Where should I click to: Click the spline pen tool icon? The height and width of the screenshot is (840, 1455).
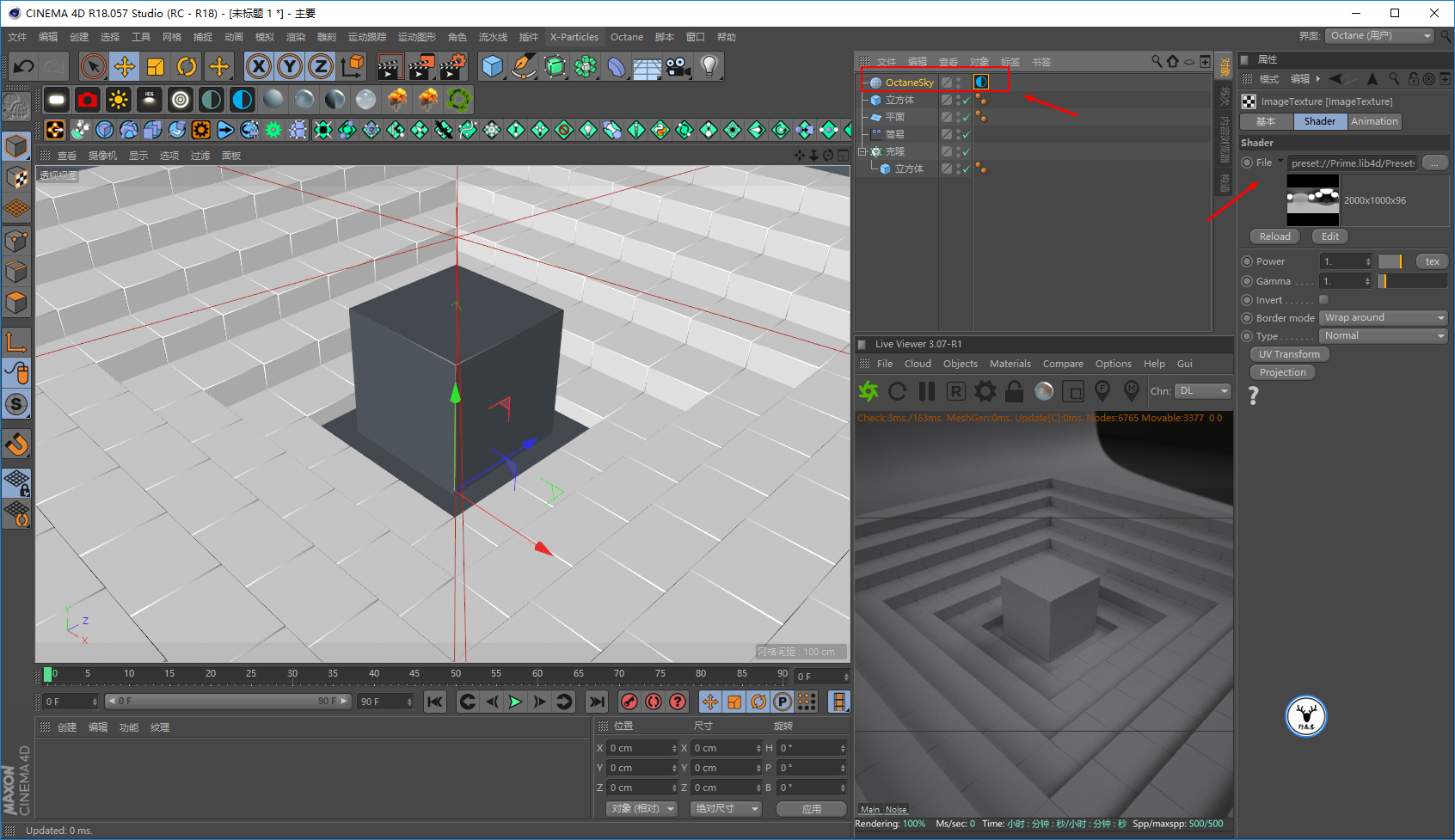(524, 66)
